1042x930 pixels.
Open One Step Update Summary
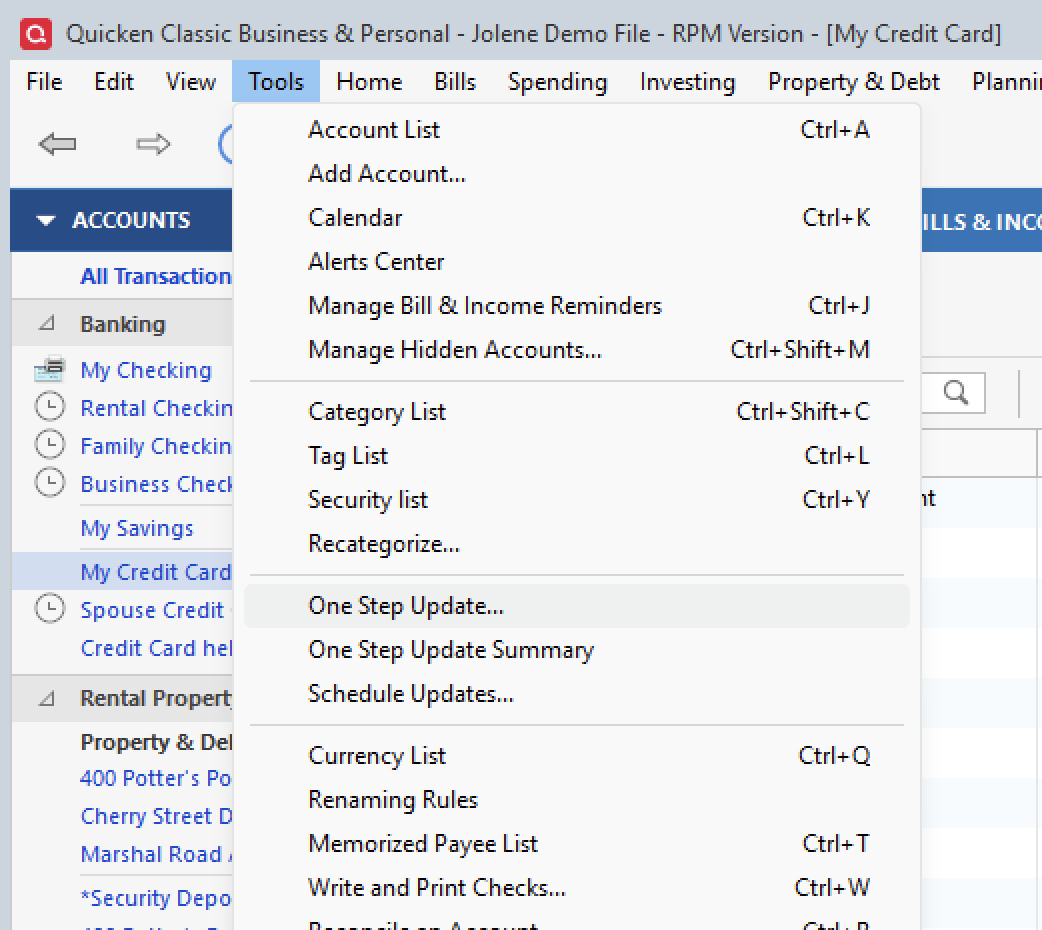576,649
